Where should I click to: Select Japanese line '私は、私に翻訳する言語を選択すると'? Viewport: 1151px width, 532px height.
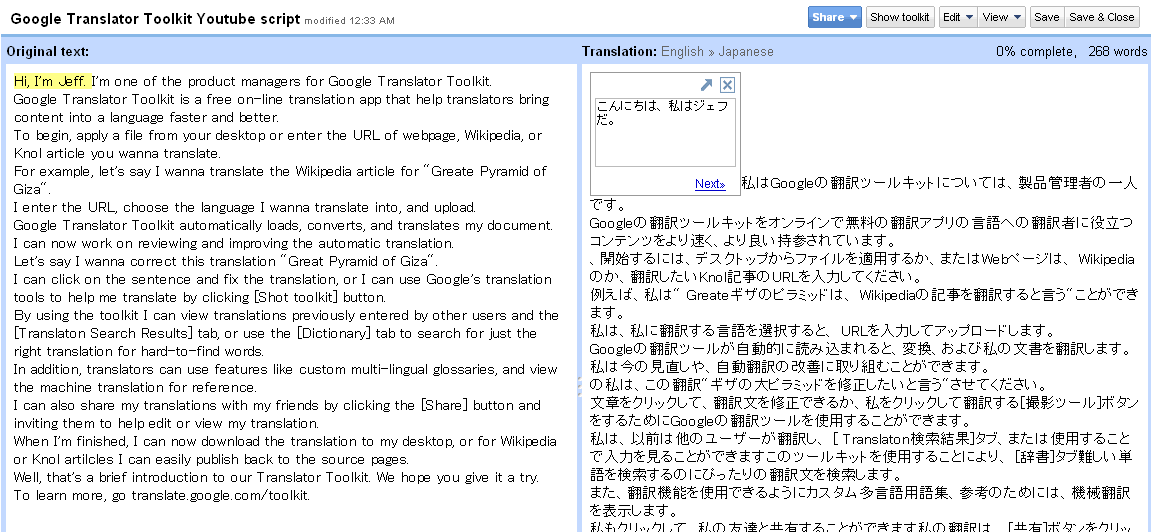point(822,331)
